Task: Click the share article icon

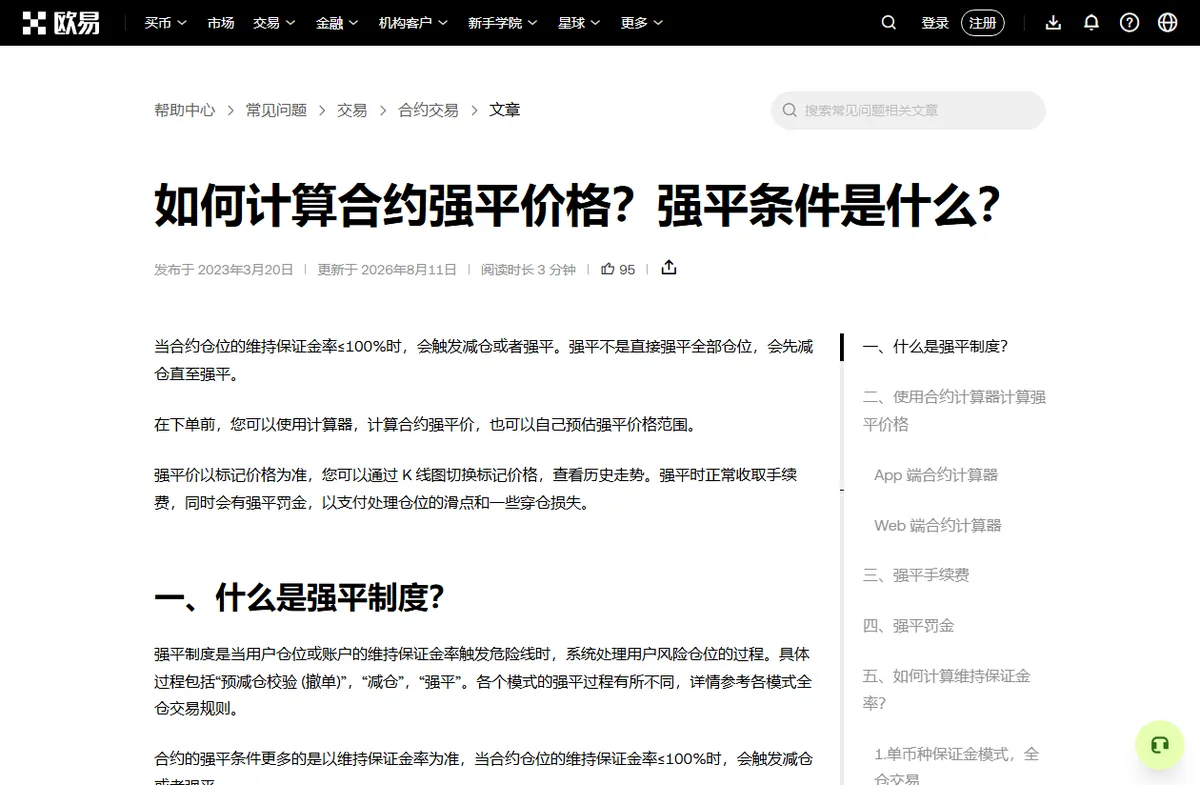Action: tap(669, 268)
